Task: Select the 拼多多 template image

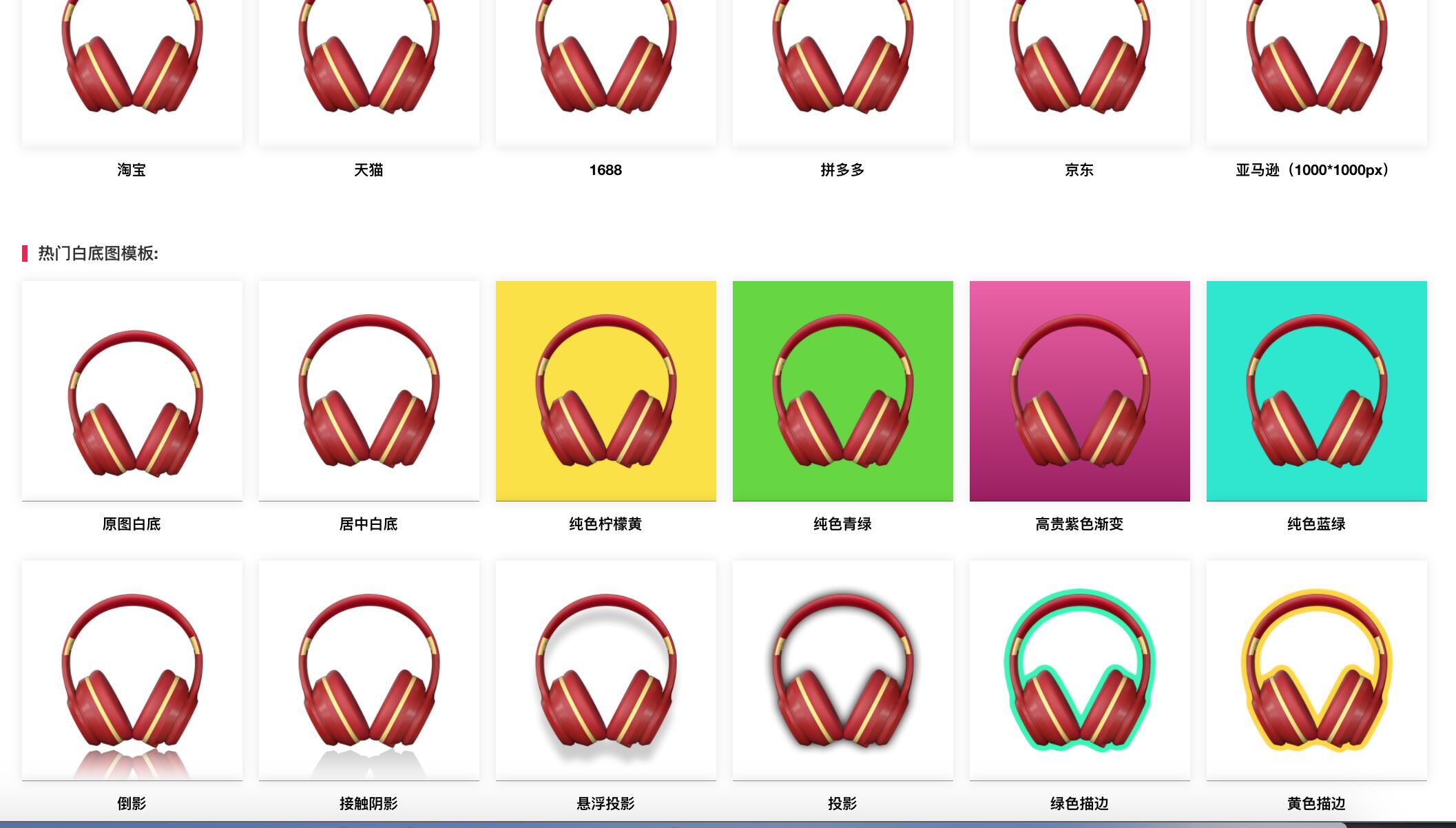Action: coord(842,69)
